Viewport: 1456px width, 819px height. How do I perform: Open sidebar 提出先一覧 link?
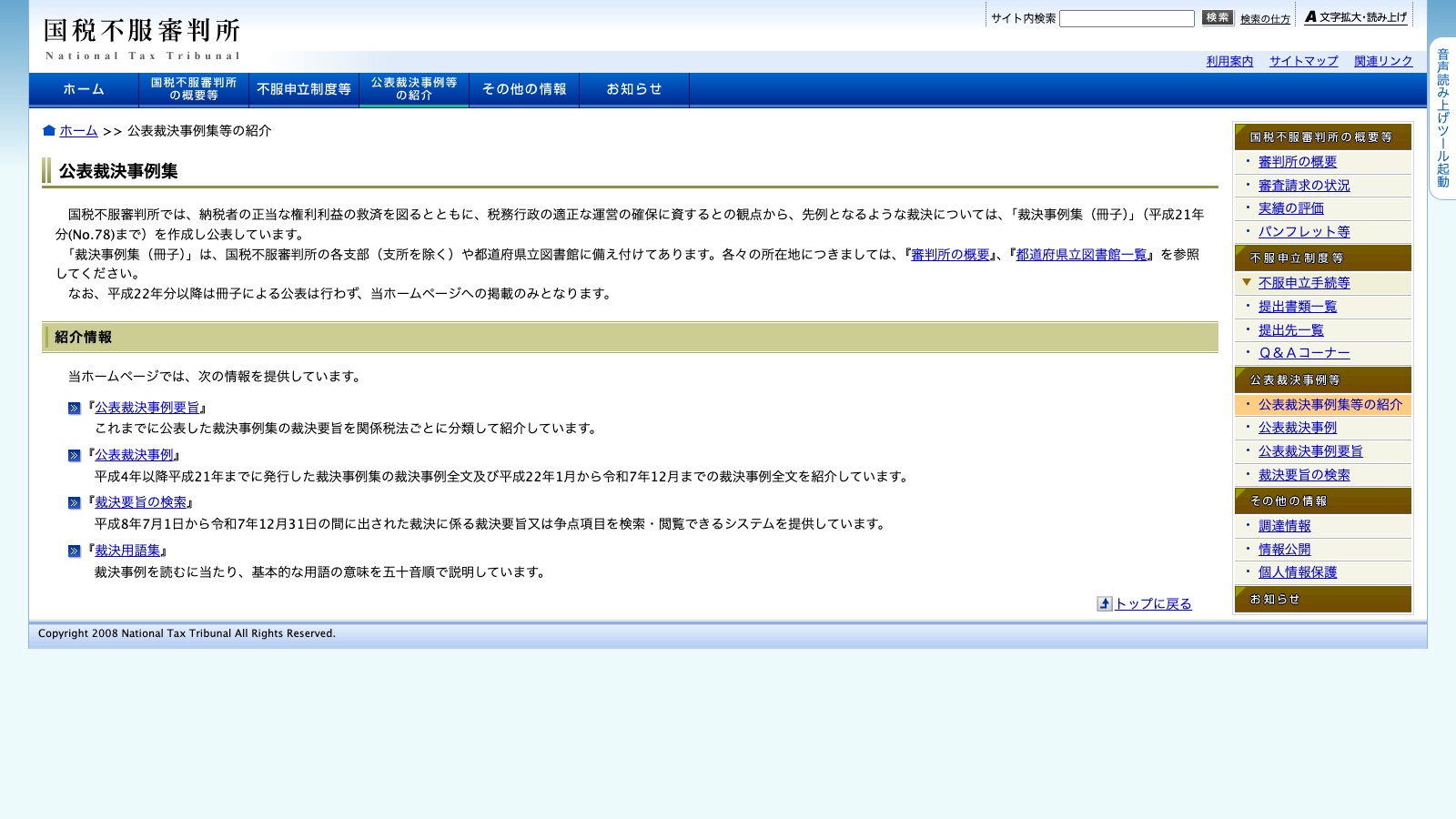click(x=1290, y=330)
